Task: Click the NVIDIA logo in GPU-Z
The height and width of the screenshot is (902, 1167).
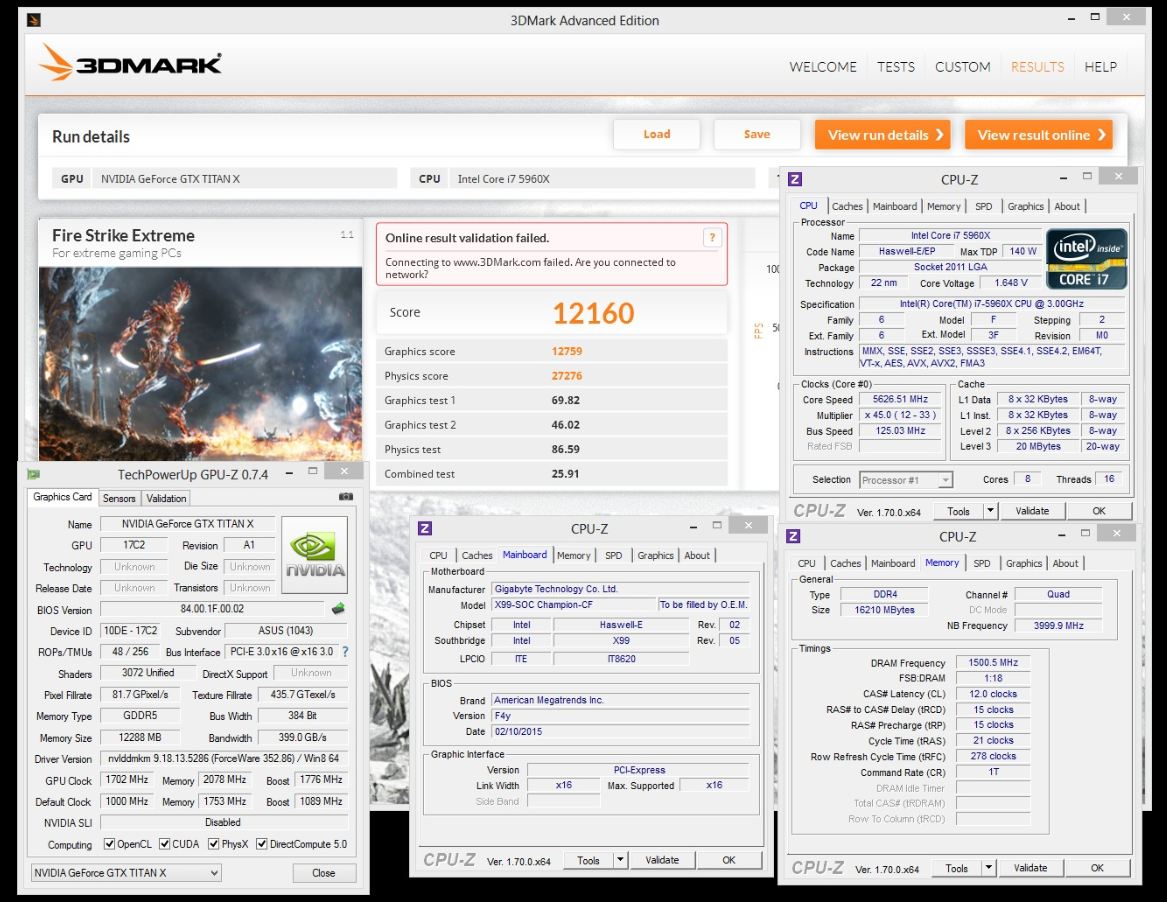Action: click(x=315, y=554)
